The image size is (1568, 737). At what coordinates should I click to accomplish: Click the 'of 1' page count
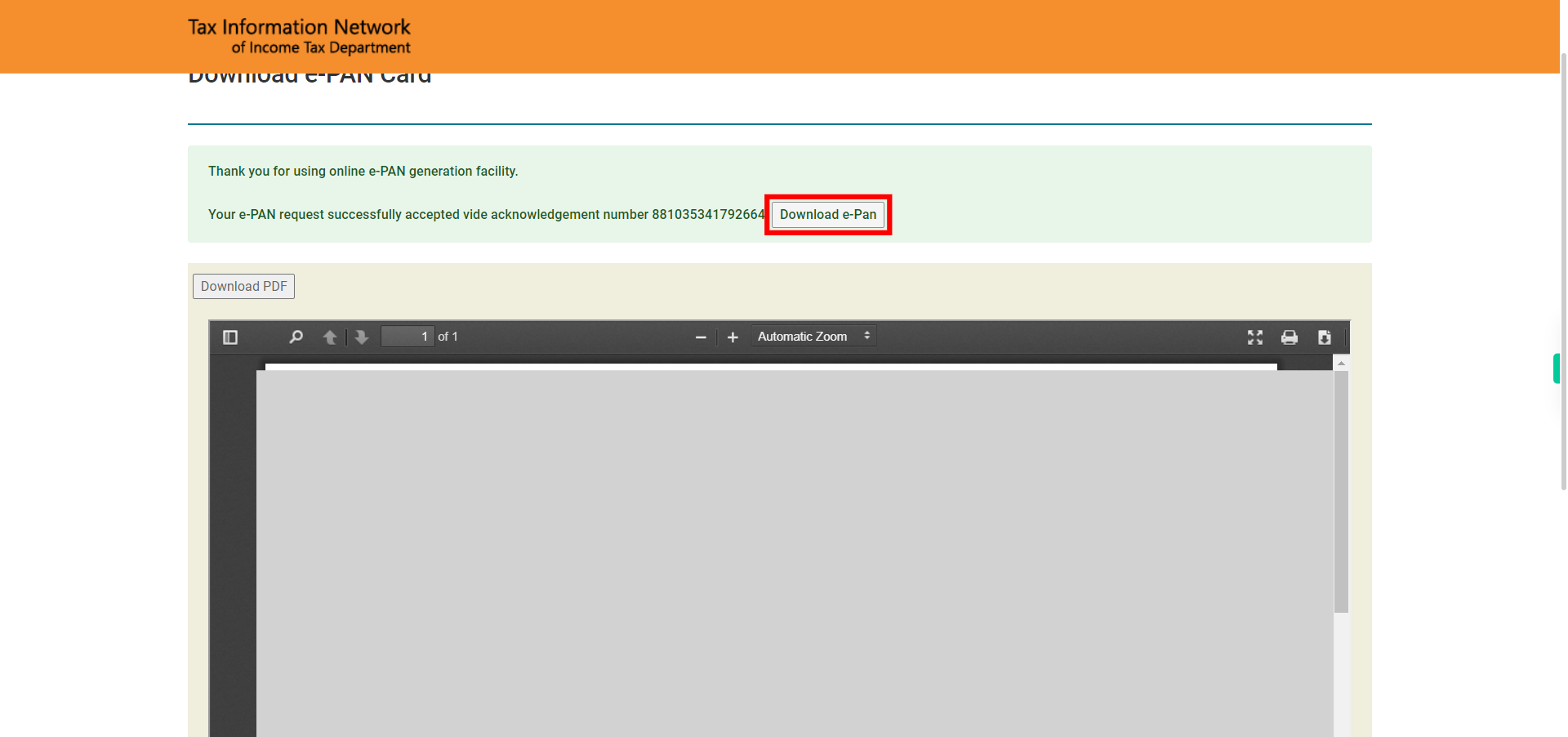pyautogui.click(x=448, y=337)
